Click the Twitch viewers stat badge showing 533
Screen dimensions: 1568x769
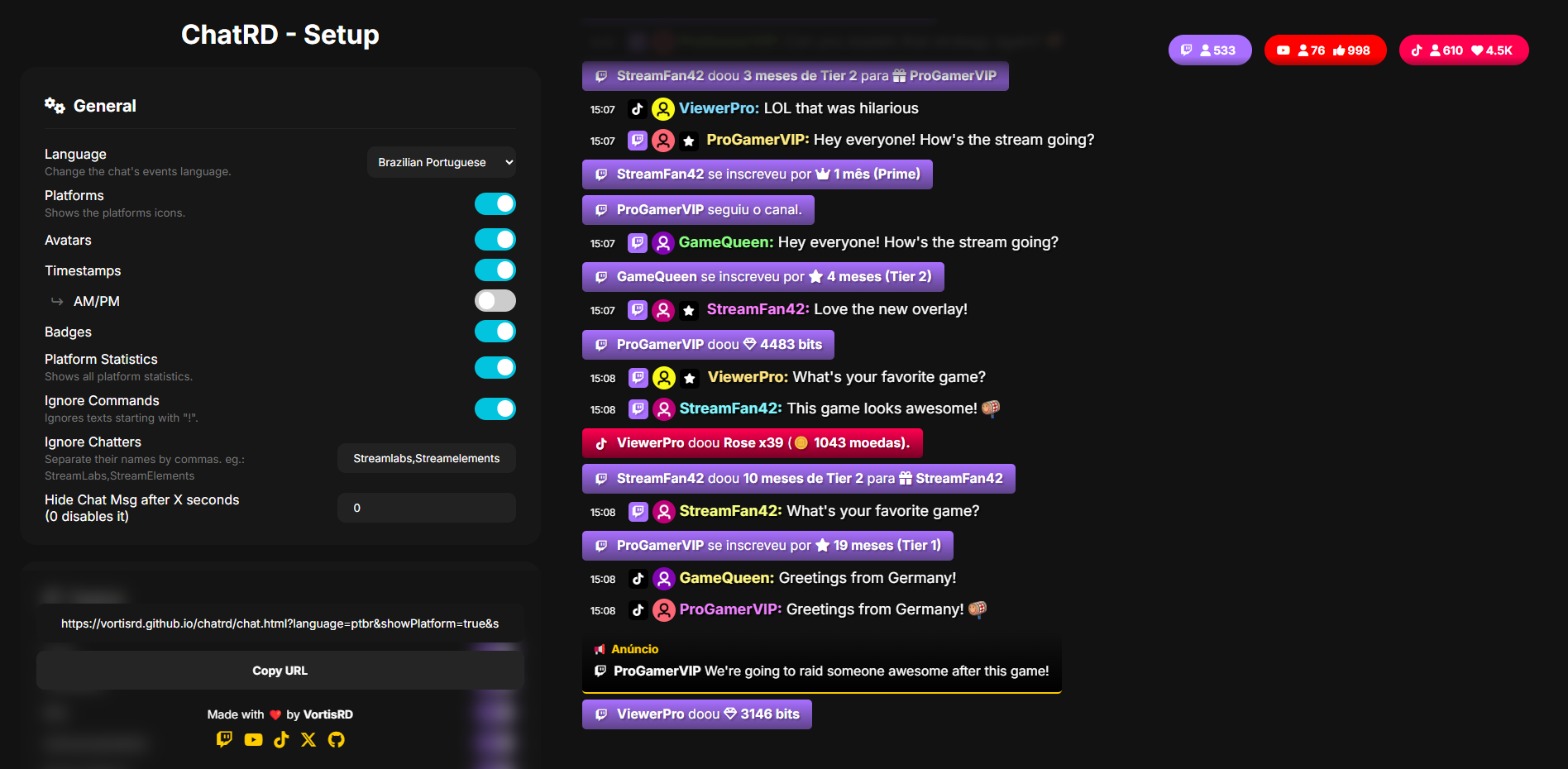pos(1210,50)
